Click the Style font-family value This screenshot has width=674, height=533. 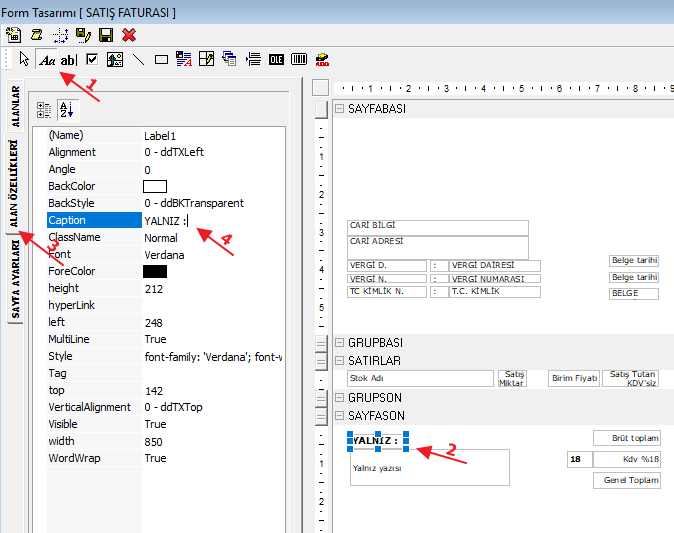tap(213, 357)
